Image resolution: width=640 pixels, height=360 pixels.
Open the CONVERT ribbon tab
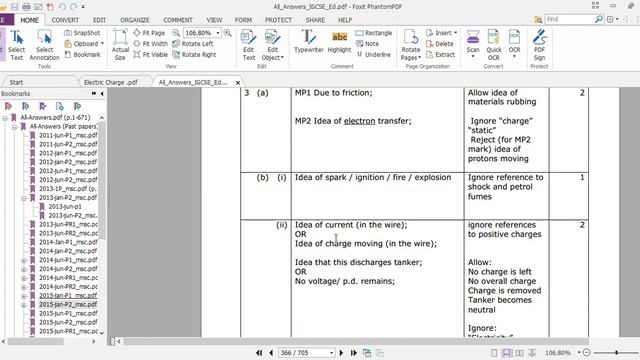[x=65, y=20]
